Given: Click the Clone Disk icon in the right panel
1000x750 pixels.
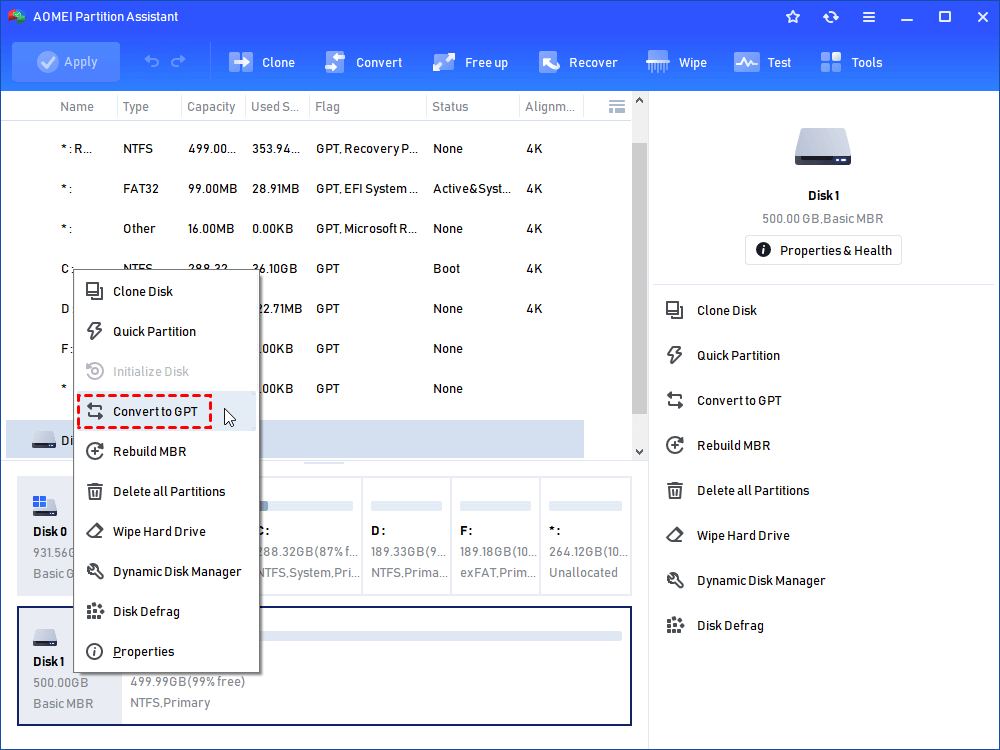Looking at the screenshot, I should pos(675,310).
